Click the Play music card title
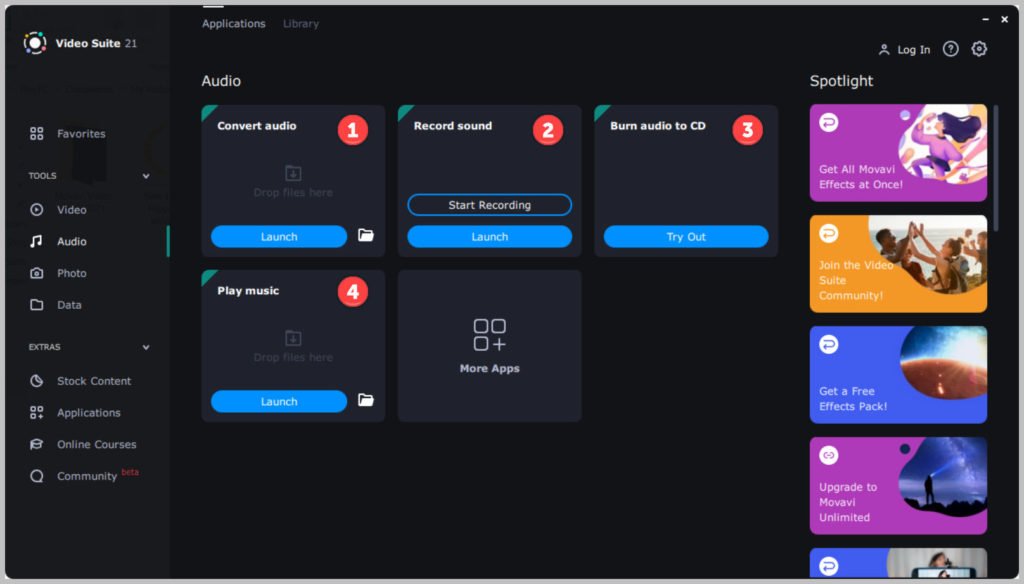 click(248, 291)
